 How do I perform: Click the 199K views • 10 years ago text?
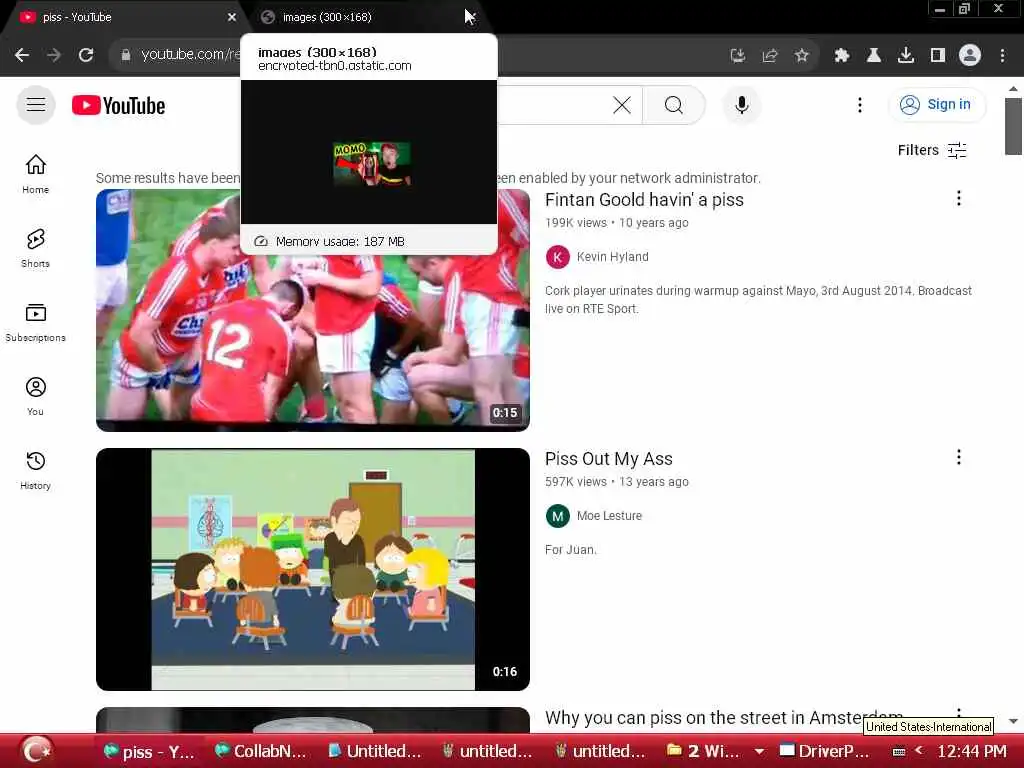(x=616, y=223)
